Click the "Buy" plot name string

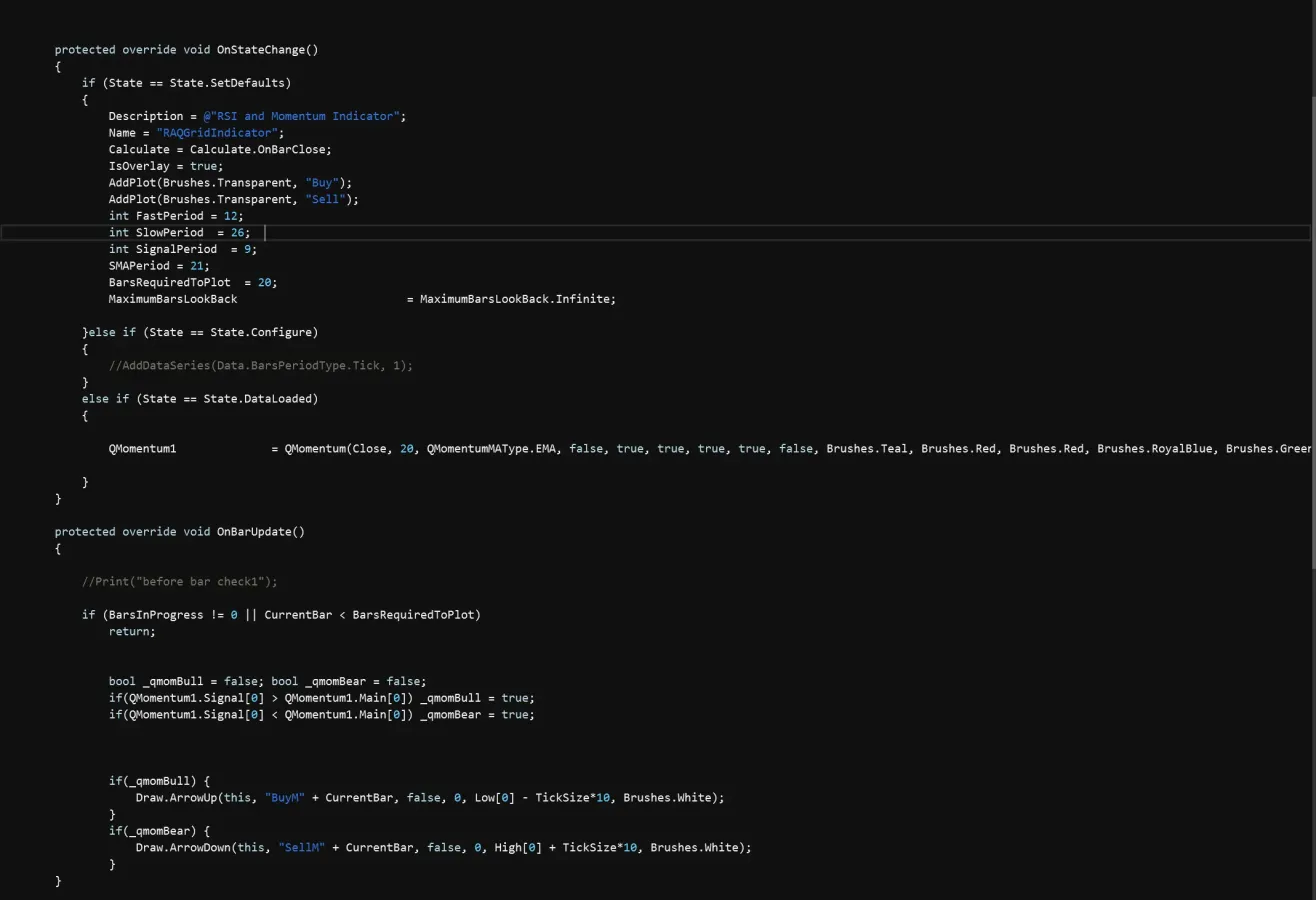click(324, 182)
